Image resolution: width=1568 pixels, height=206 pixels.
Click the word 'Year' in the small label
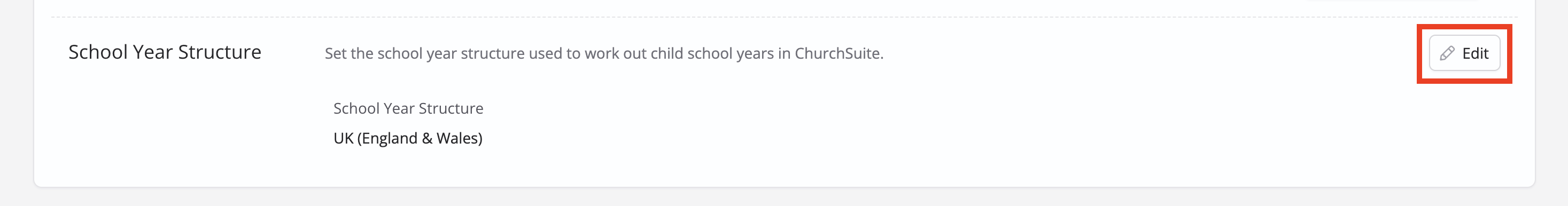[x=399, y=108]
